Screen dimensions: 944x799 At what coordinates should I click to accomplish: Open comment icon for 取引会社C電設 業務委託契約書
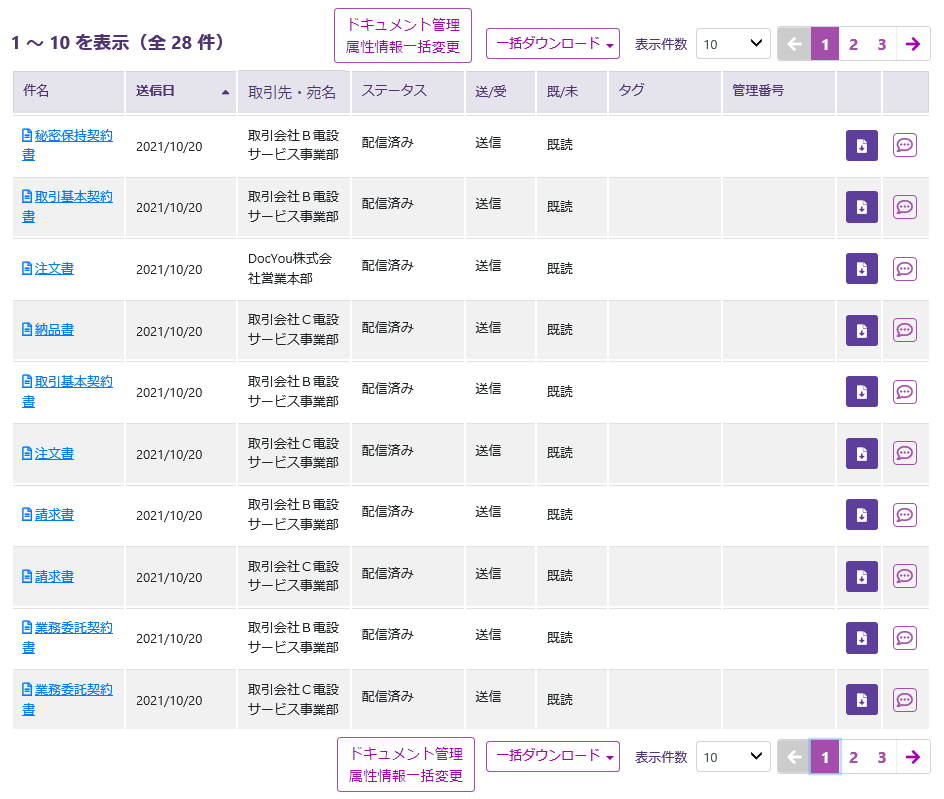[904, 699]
